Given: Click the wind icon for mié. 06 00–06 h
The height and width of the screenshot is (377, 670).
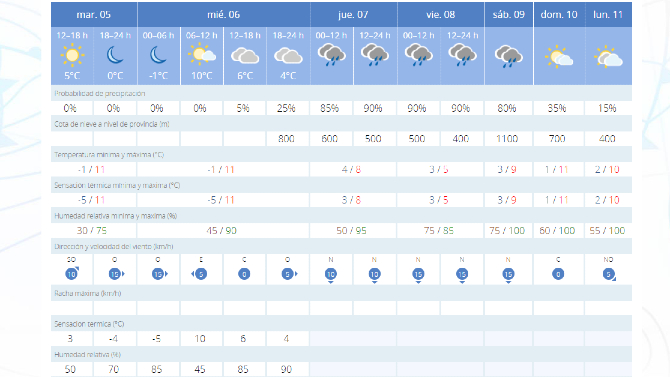Looking at the screenshot, I should click(x=159, y=274).
